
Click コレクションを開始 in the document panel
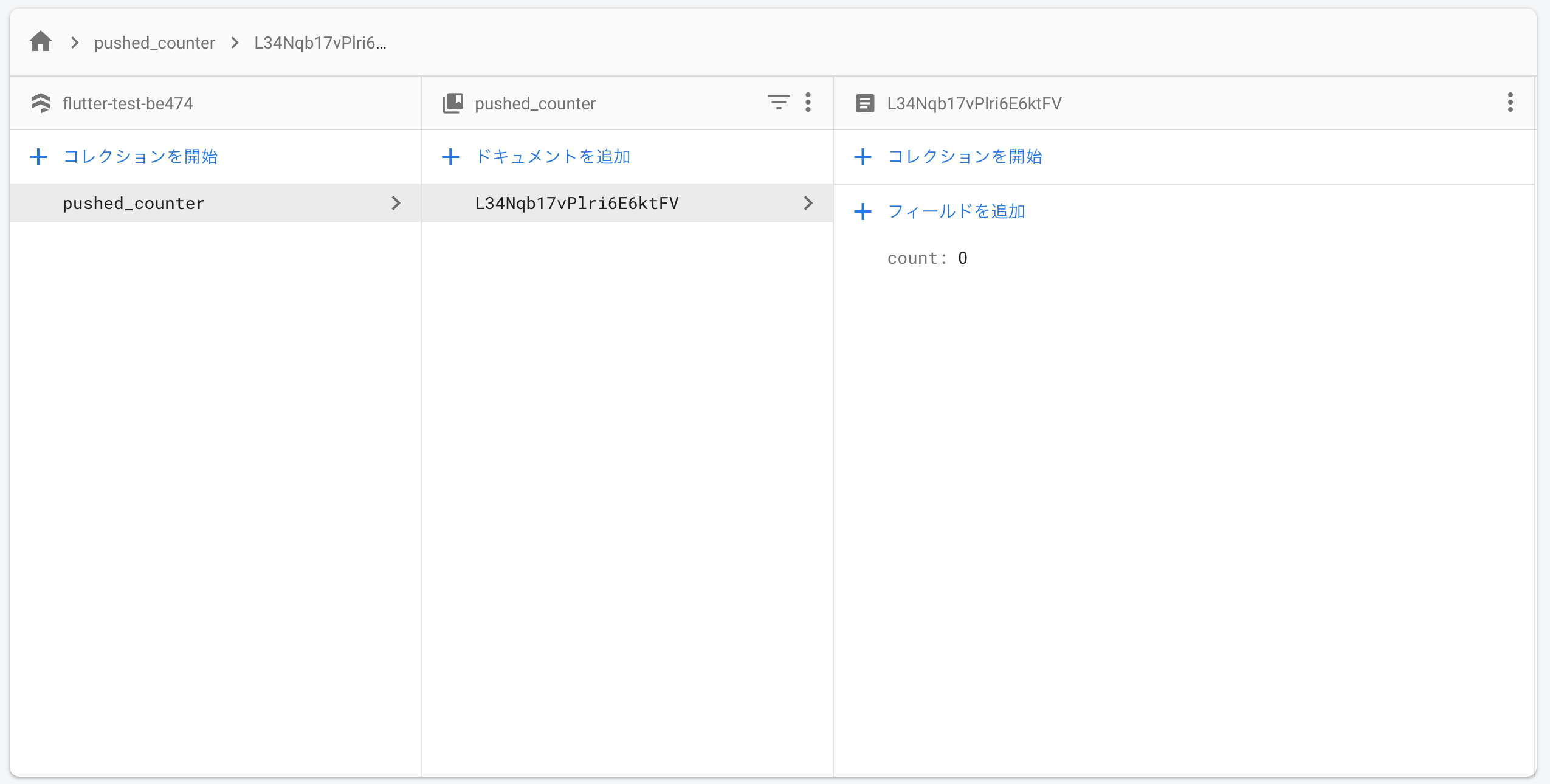965,157
